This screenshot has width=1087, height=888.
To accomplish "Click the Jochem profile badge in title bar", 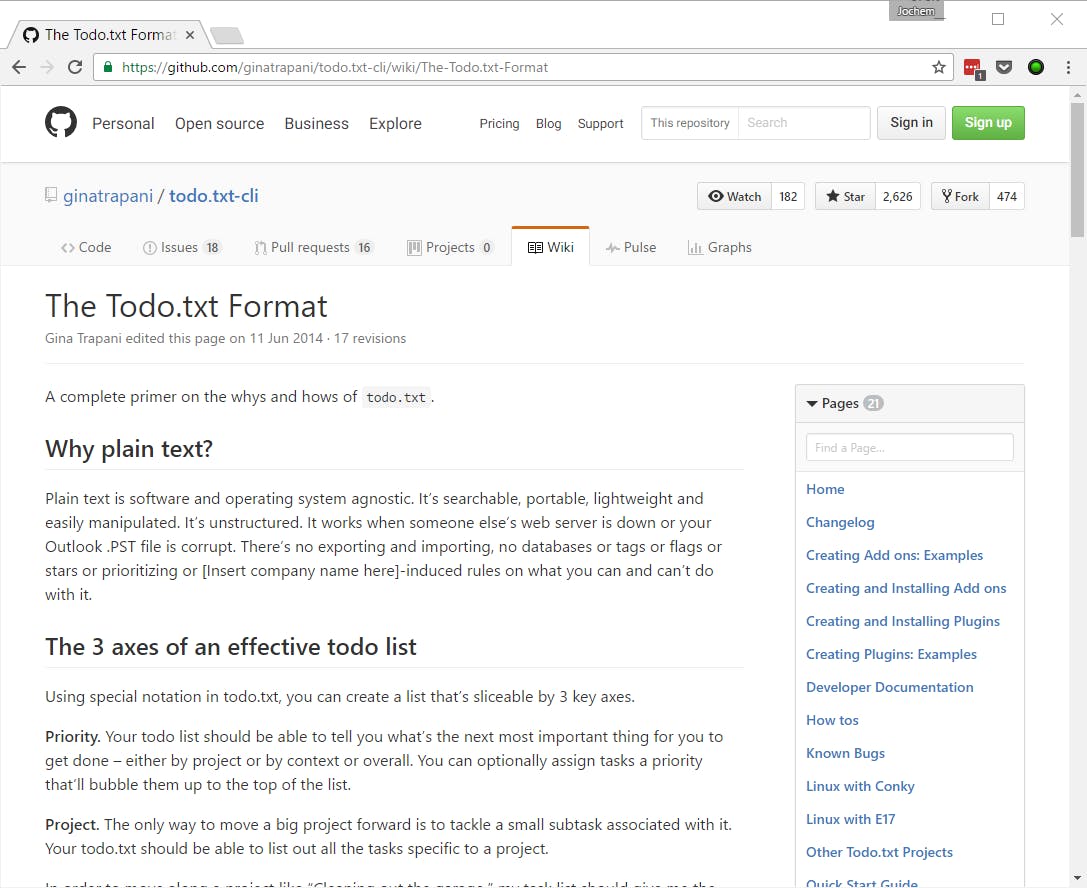I will click(x=916, y=11).
